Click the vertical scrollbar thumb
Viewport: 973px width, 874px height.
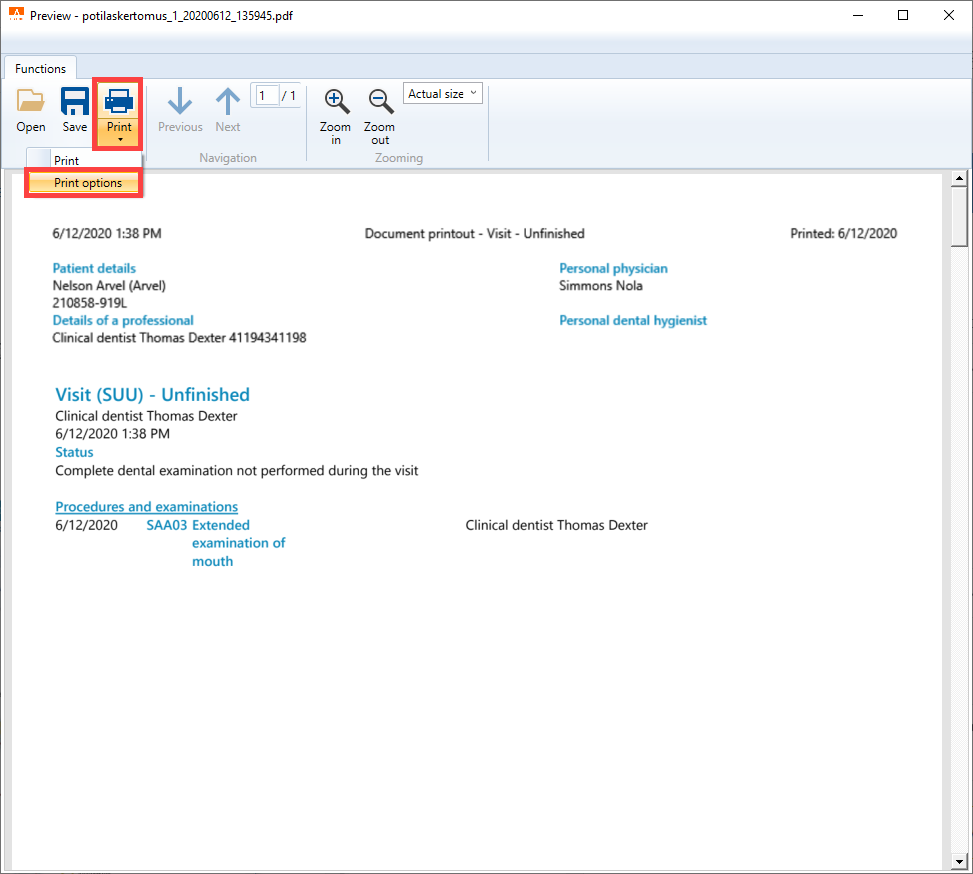(x=959, y=217)
